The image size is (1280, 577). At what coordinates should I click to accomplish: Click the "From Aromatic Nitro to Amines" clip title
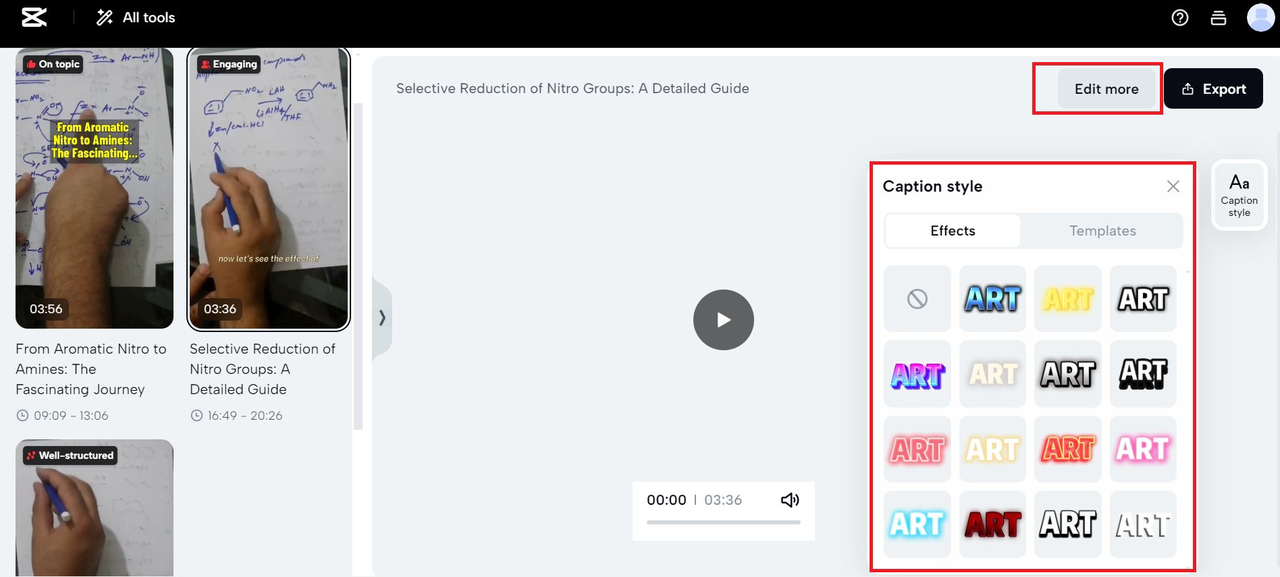point(91,369)
